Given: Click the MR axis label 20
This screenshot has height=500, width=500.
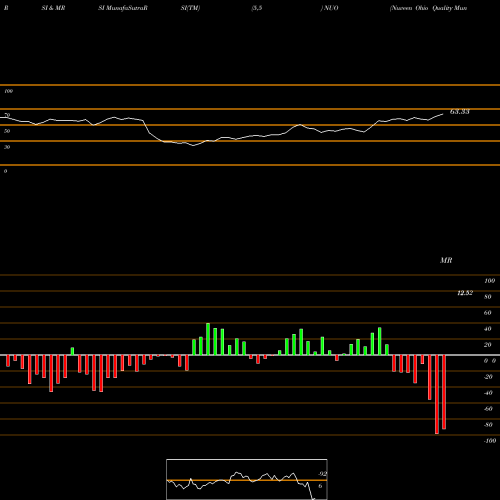Looking at the screenshot, I should (488, 345).
